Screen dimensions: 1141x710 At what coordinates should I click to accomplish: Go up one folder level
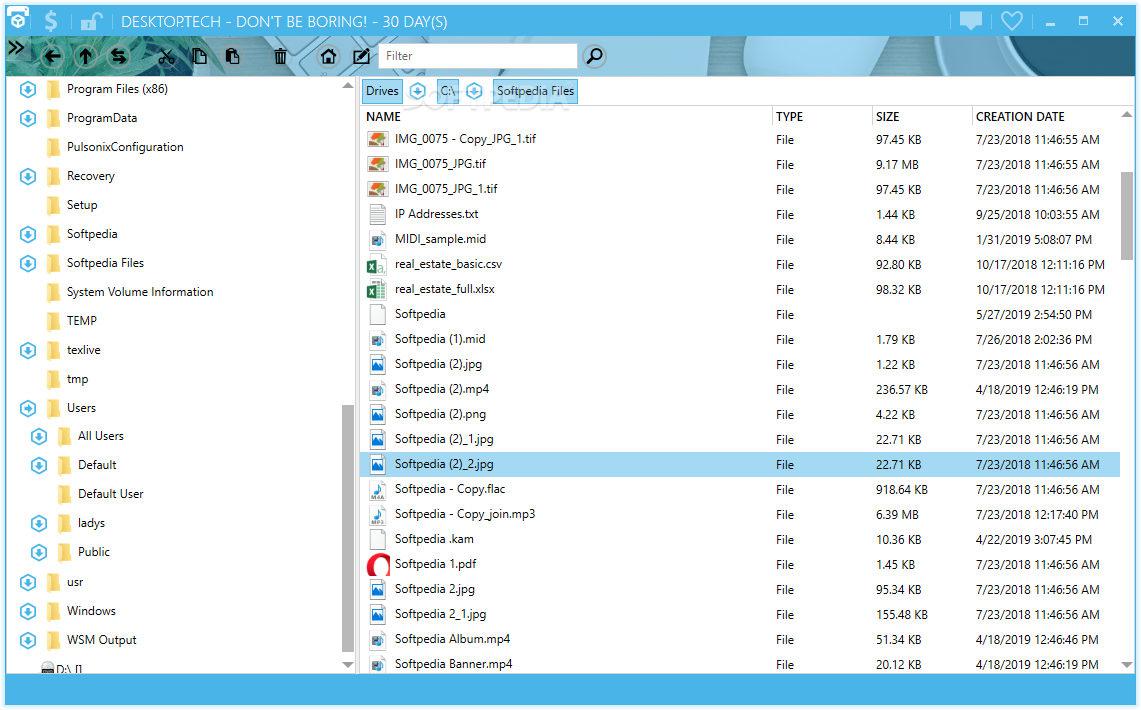[85, 56]
